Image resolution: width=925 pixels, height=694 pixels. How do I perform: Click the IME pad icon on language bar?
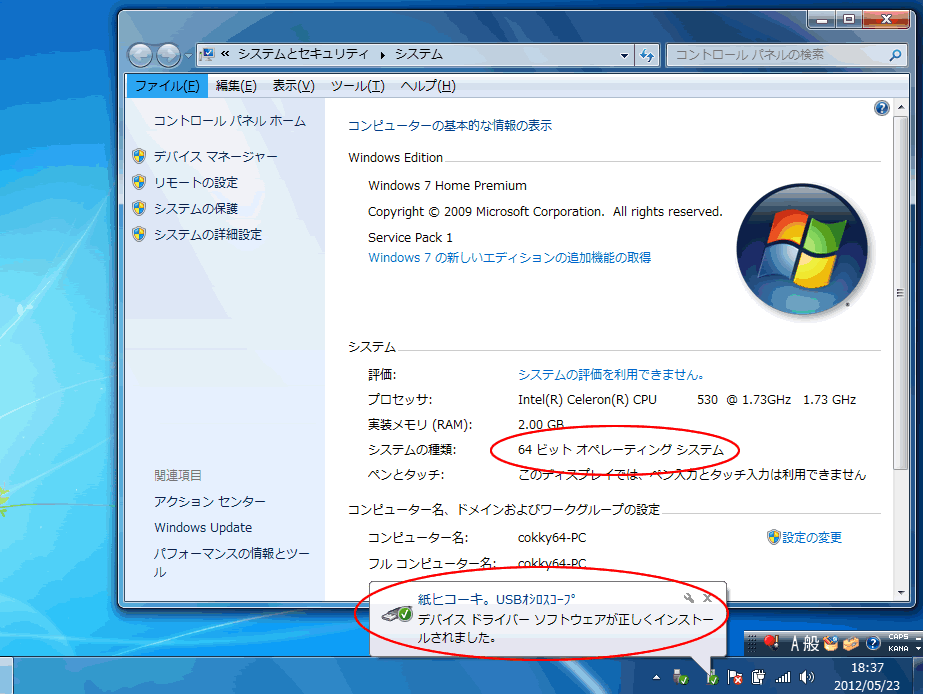[x=831, y=643]
